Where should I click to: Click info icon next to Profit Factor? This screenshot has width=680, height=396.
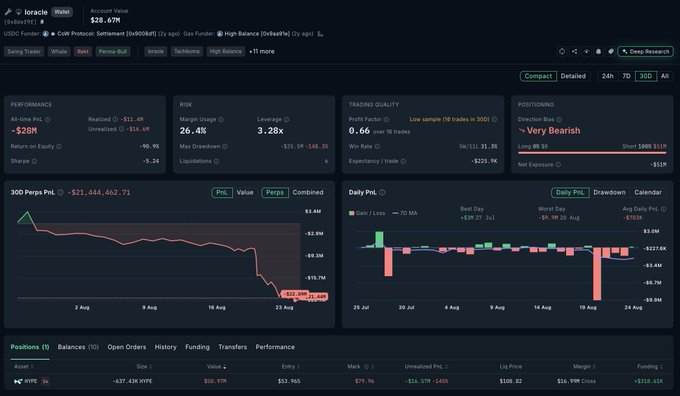pyautogui.click(x=386, y=119)
